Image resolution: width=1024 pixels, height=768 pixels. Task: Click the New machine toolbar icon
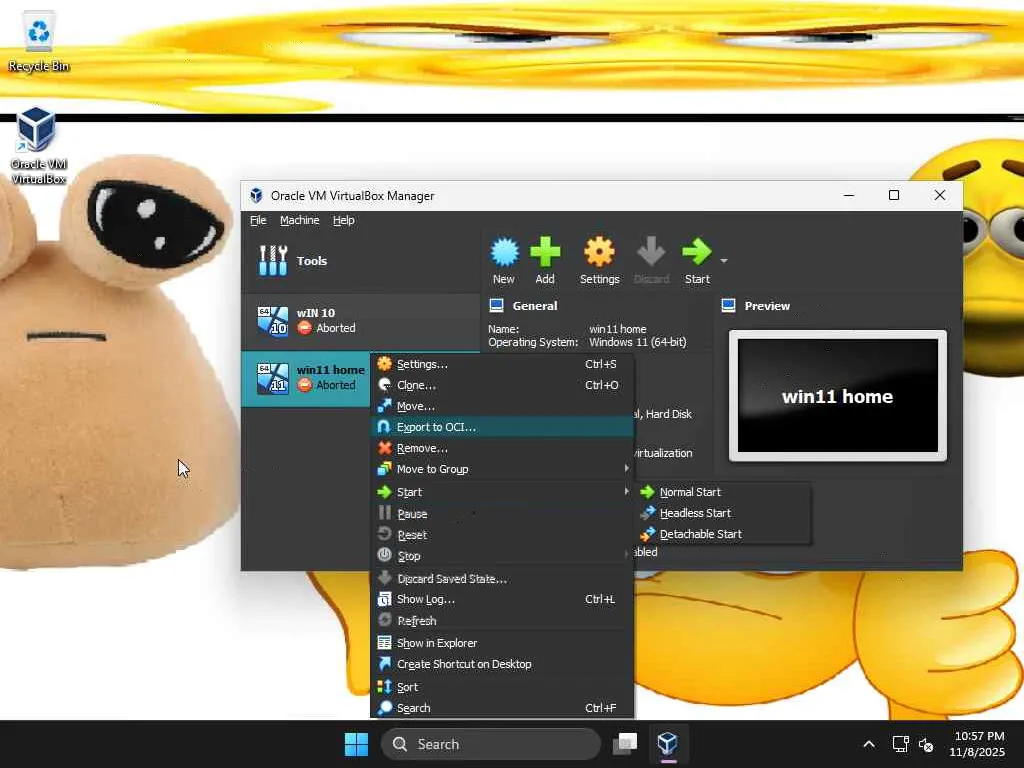[x=504, y=253]
